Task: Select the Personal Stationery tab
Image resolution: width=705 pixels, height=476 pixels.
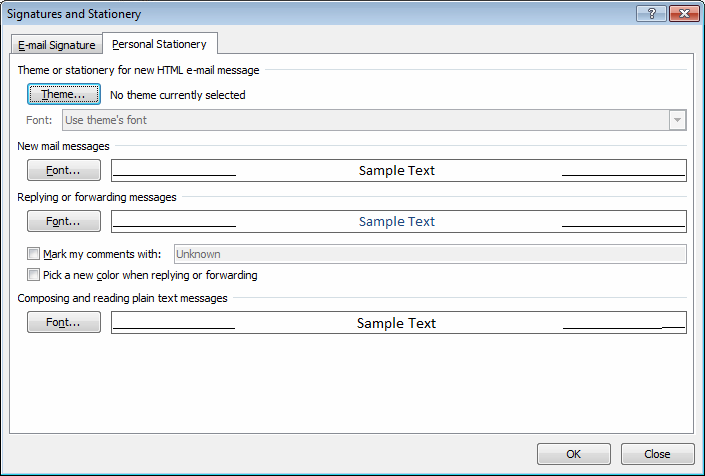Action: [x=160, y=44]
